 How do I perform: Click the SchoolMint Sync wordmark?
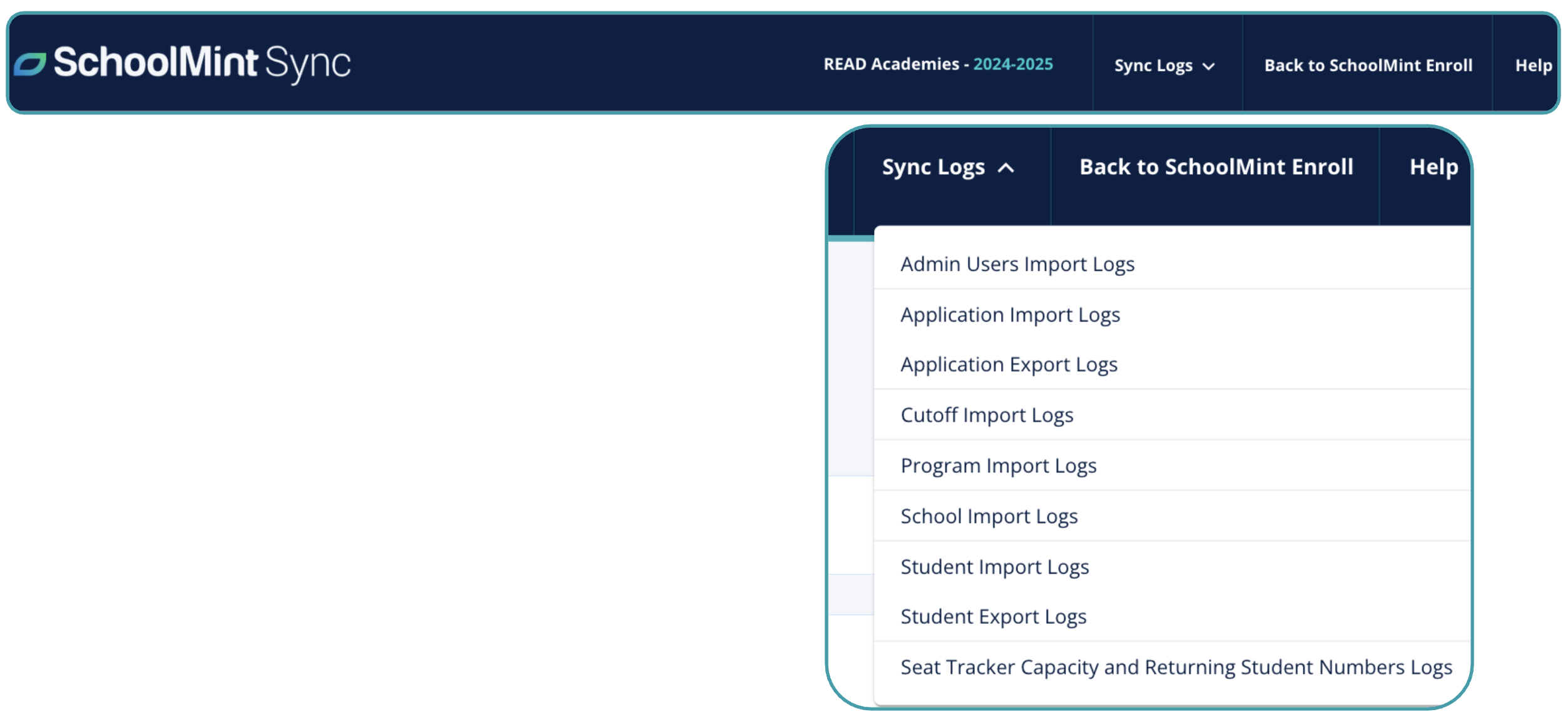click(201, 63)
